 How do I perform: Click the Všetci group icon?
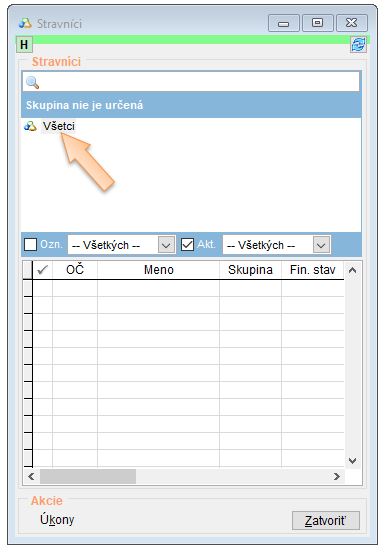30,126
